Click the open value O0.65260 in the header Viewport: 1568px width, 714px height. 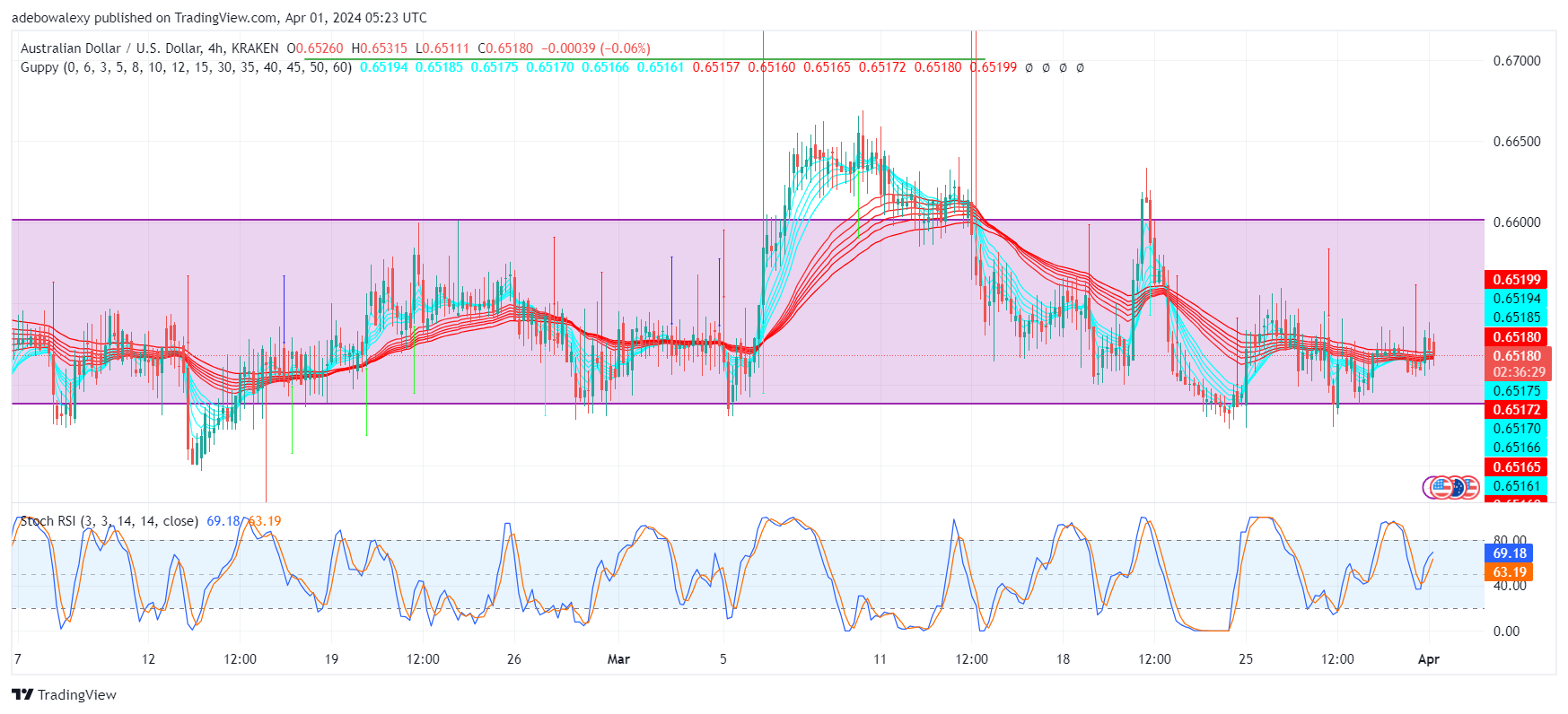[314, 48]
